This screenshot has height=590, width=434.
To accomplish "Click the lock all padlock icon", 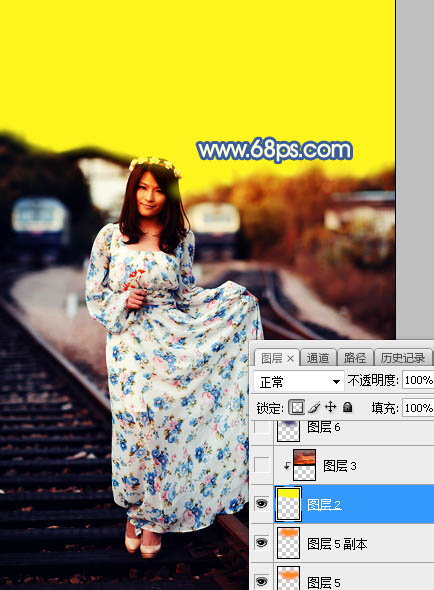I will 348,407.
